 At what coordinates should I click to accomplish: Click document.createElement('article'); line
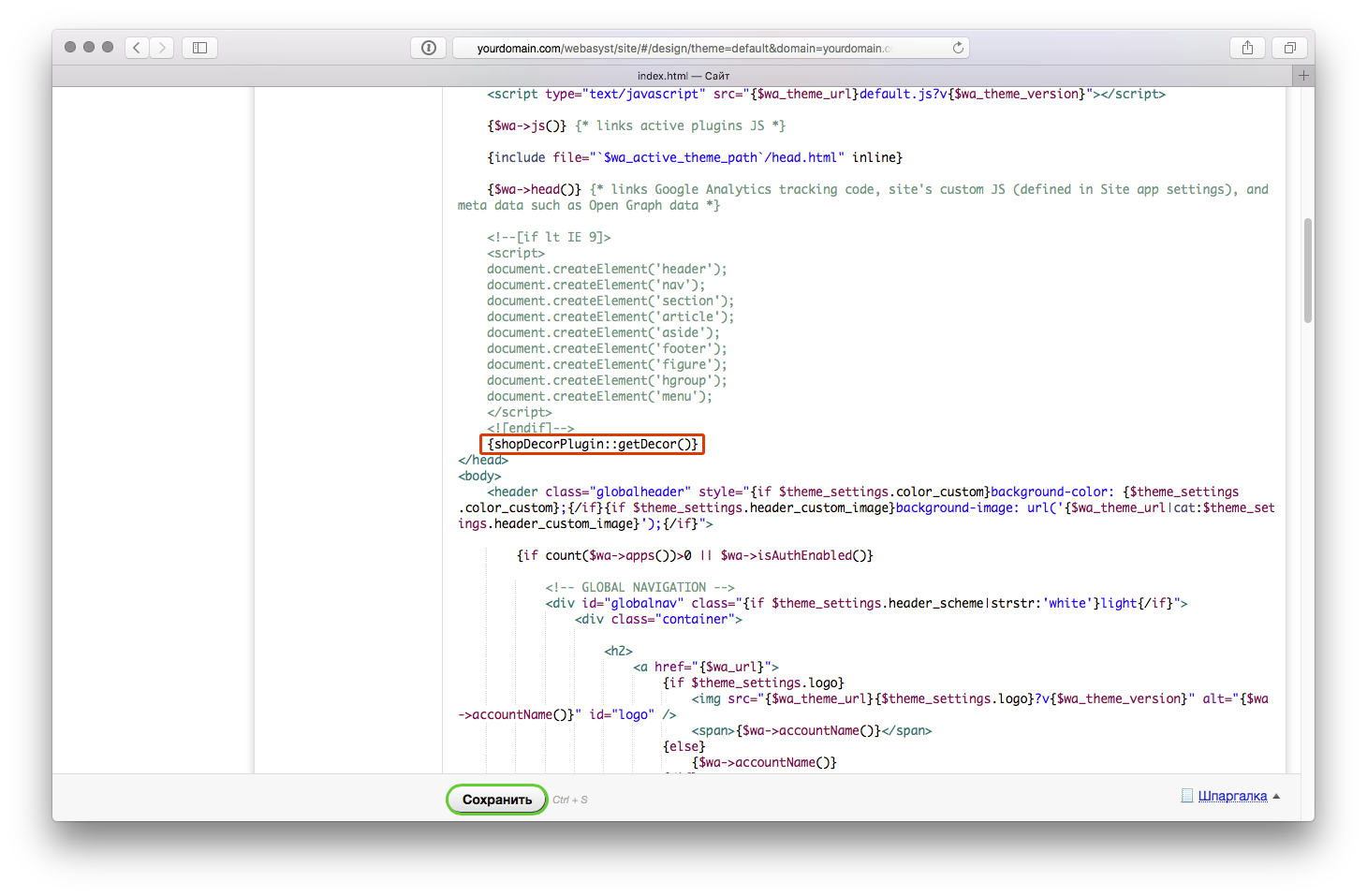tap(610, 316)
